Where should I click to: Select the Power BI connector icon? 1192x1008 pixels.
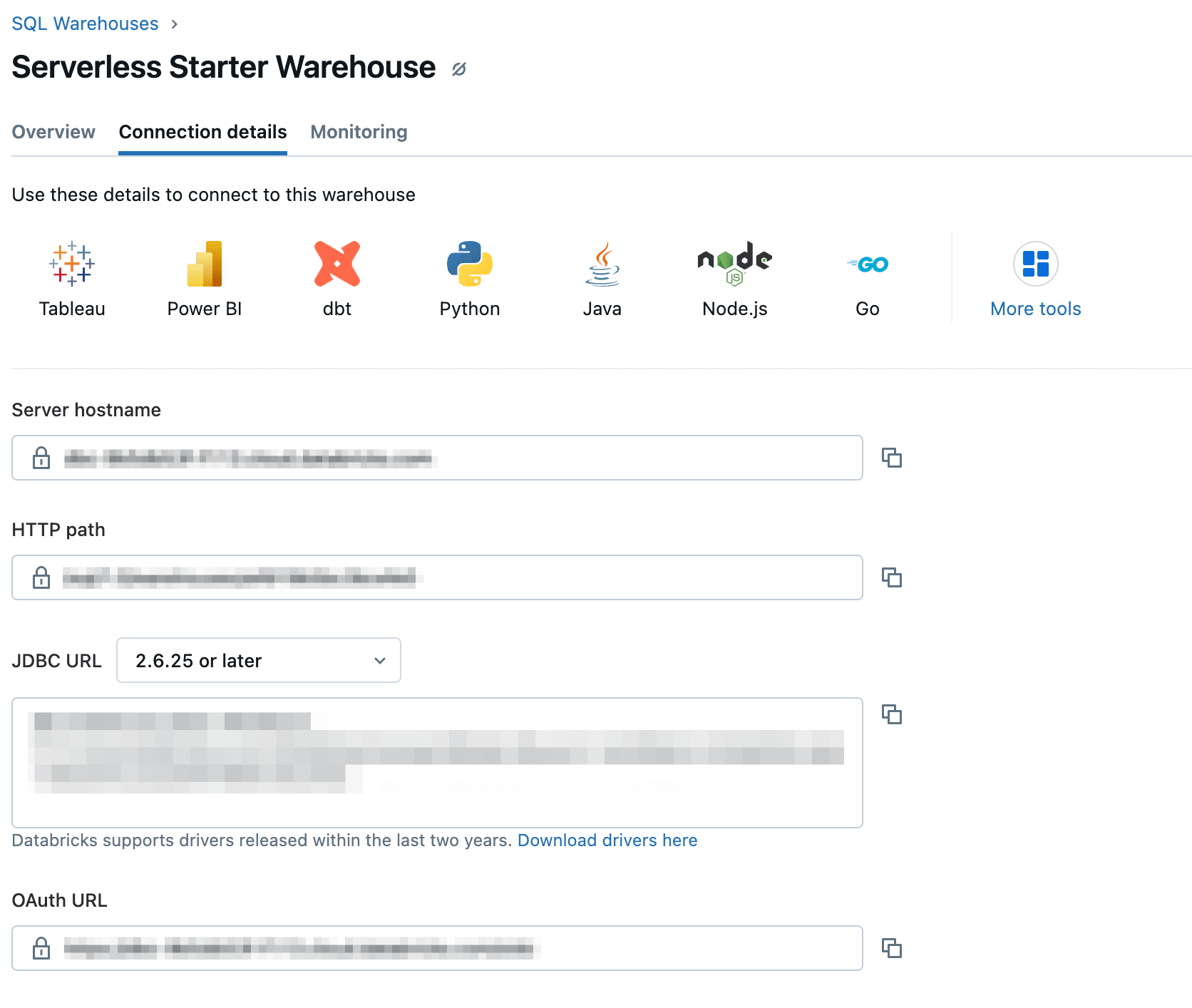point(205,264)
